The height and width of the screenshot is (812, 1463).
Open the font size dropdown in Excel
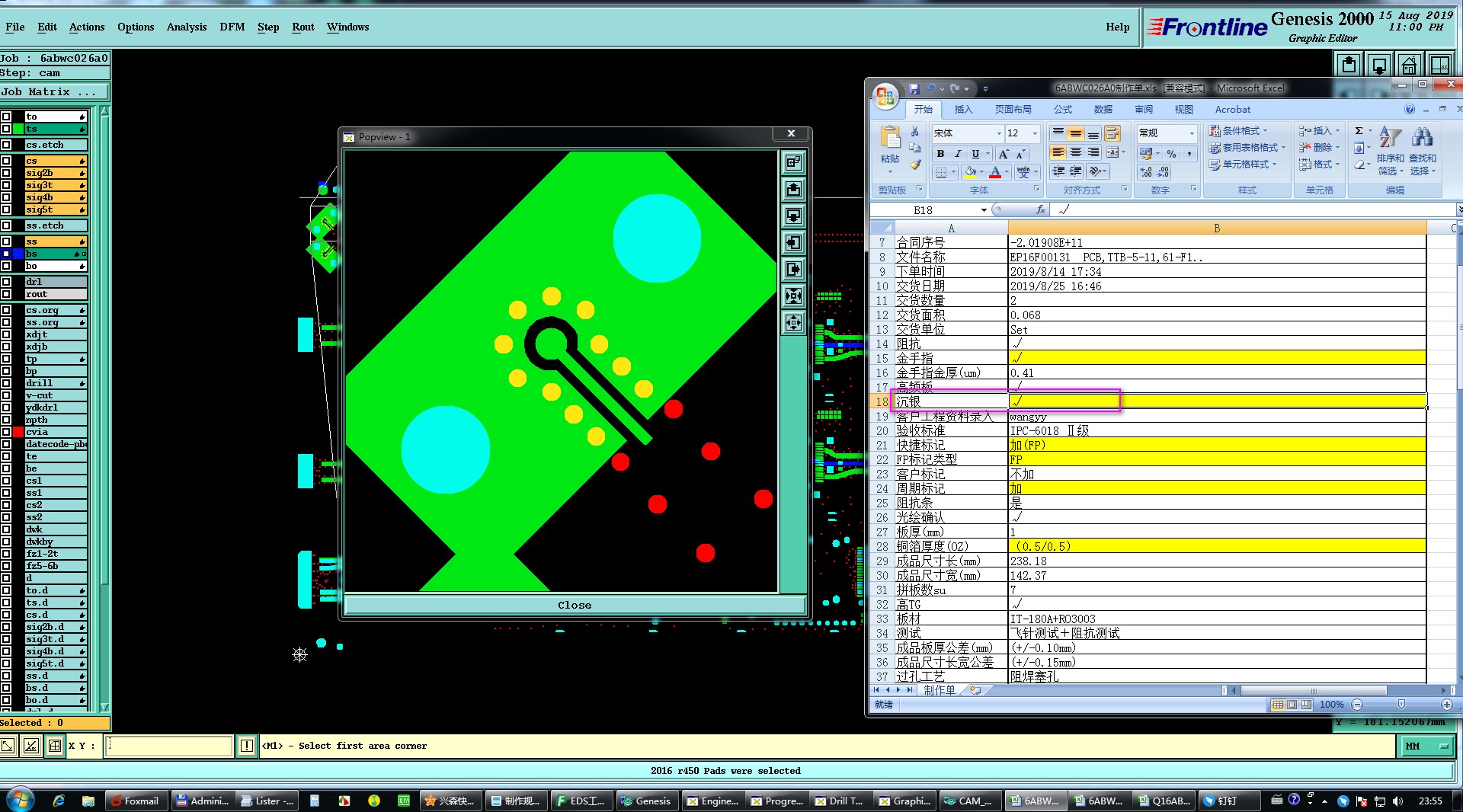click(1035, 133)
